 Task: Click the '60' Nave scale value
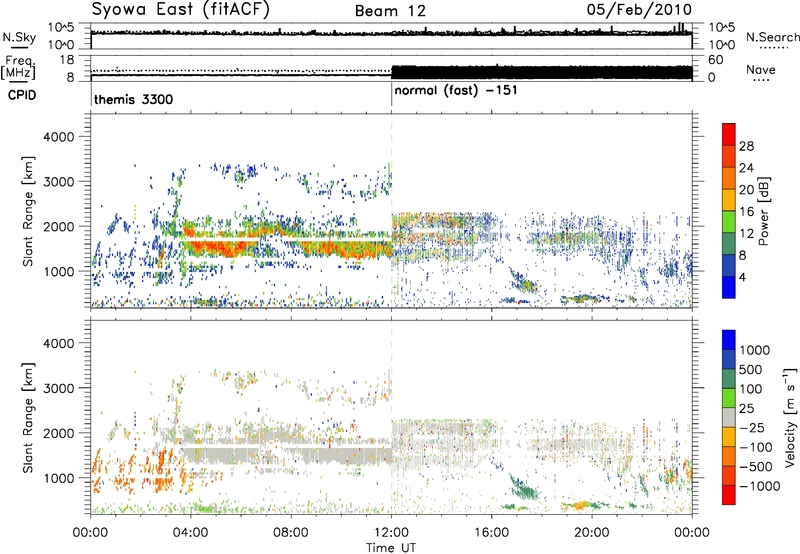point(715,60)
